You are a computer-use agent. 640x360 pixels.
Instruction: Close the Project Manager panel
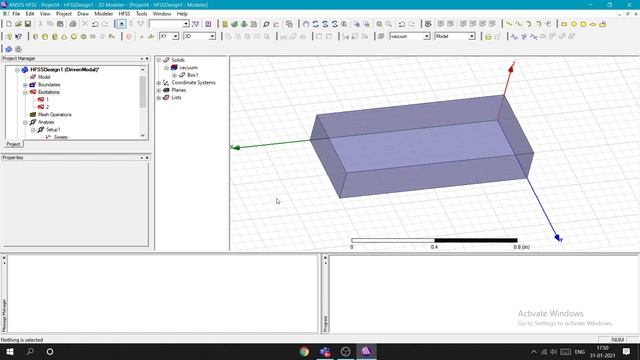tap(147, 59)
